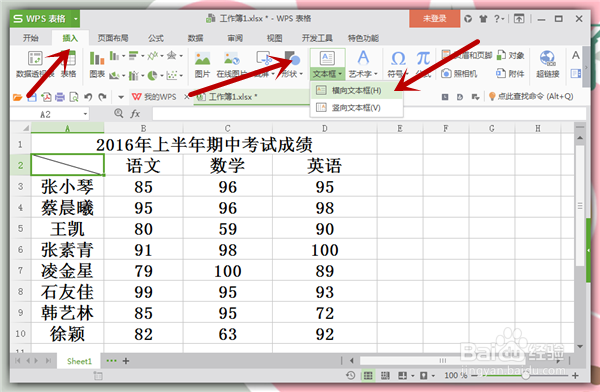Insert a picture with 图片 icon
Image resolution: width=600 pixels, height=392 pixels.
202,64
